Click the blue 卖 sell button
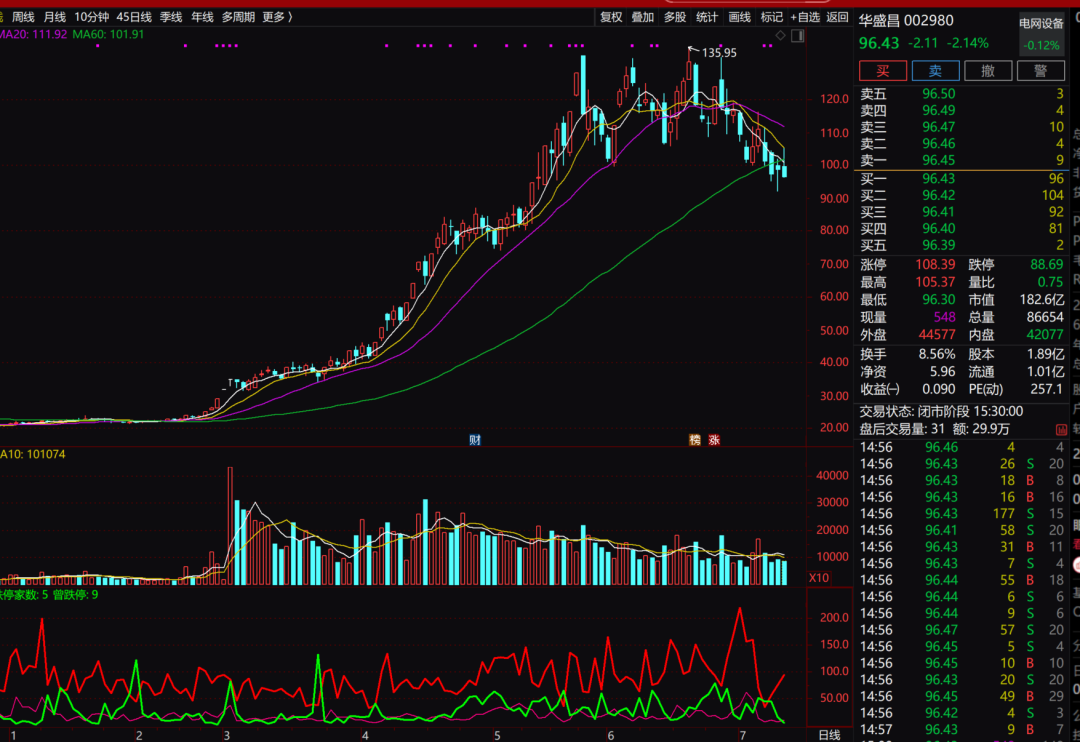The image size is (1080, 742). coord(935,71)
